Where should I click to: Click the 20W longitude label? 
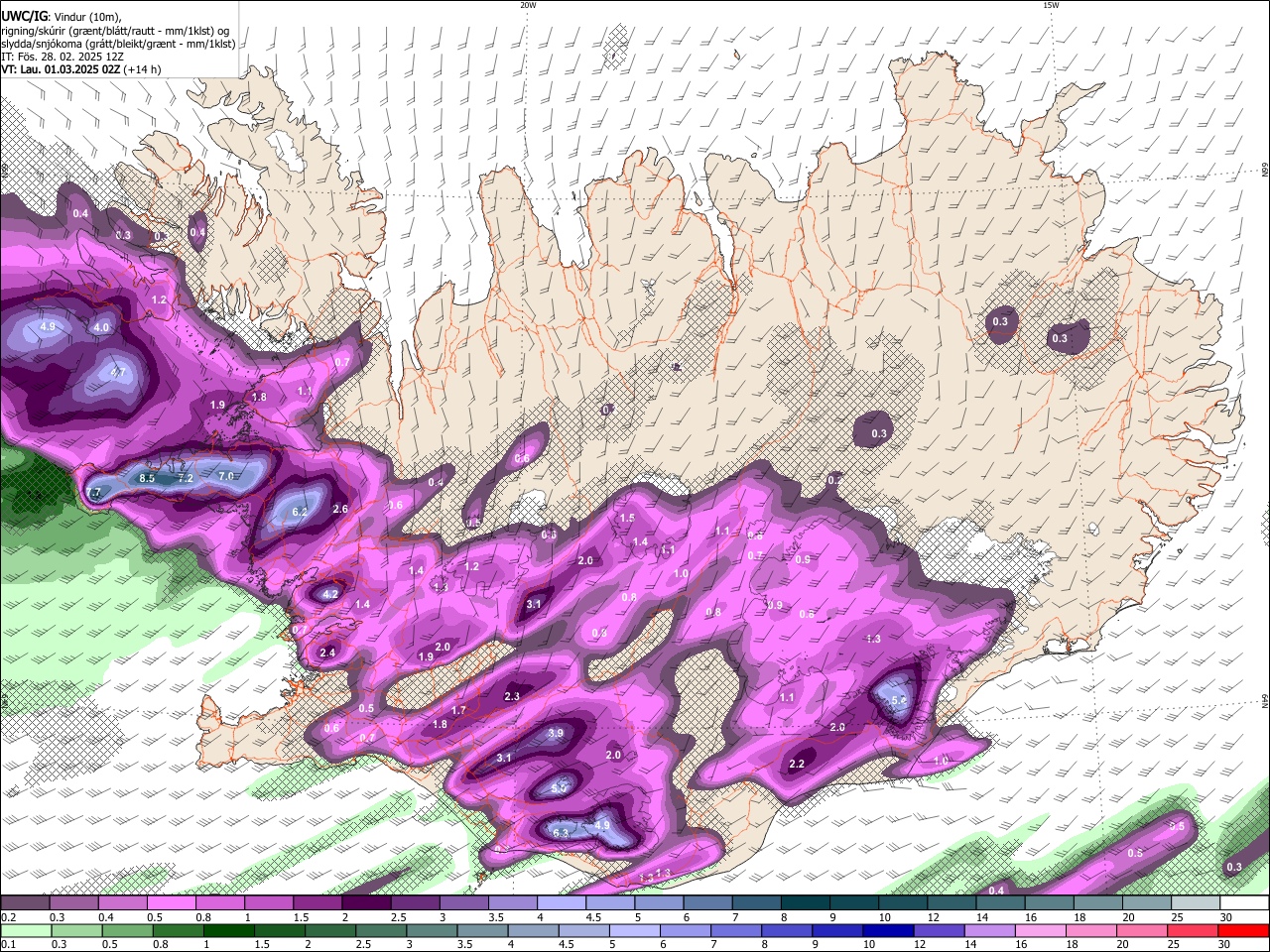pyautogui.click(x=529, y=5)
